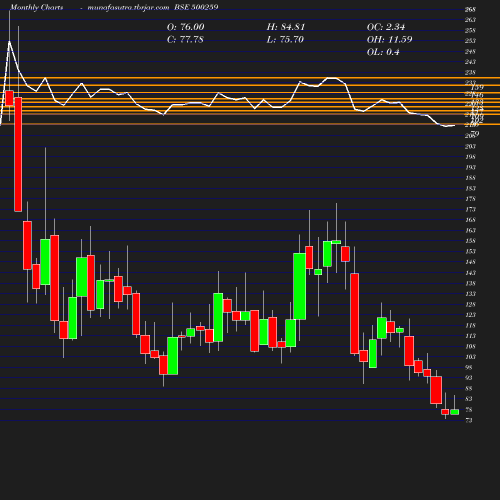Click the 173 price axis label
Viewport: 500px width, 500px height.
470,210
